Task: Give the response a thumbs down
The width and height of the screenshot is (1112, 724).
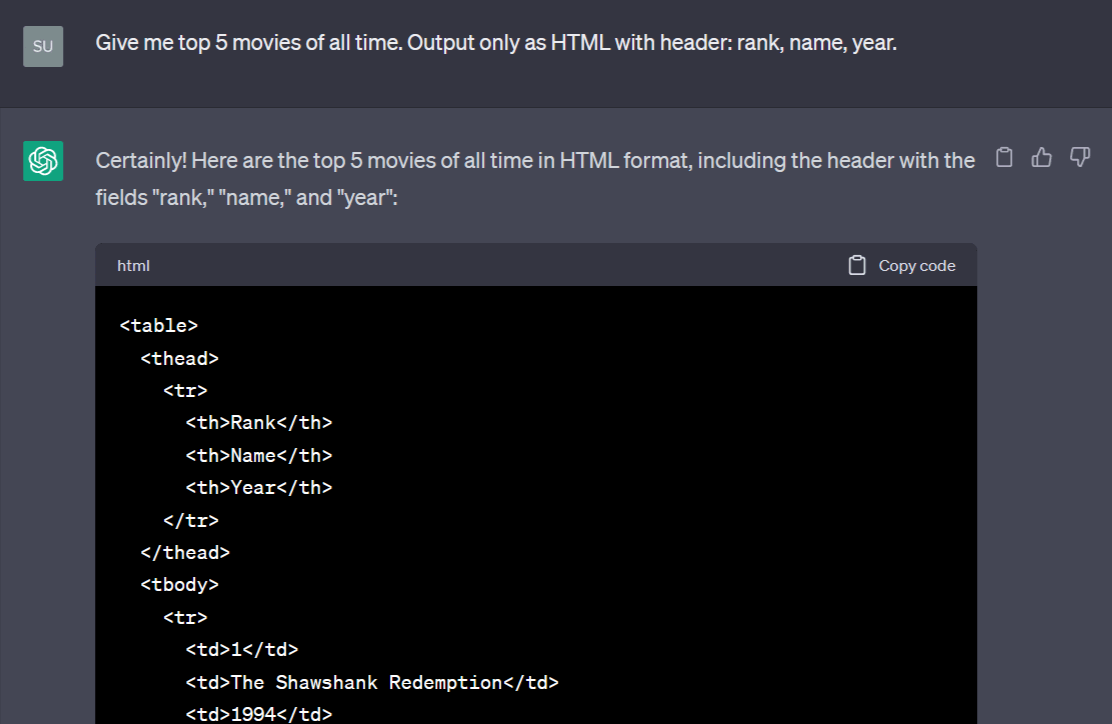Action: coord(1079,157)
